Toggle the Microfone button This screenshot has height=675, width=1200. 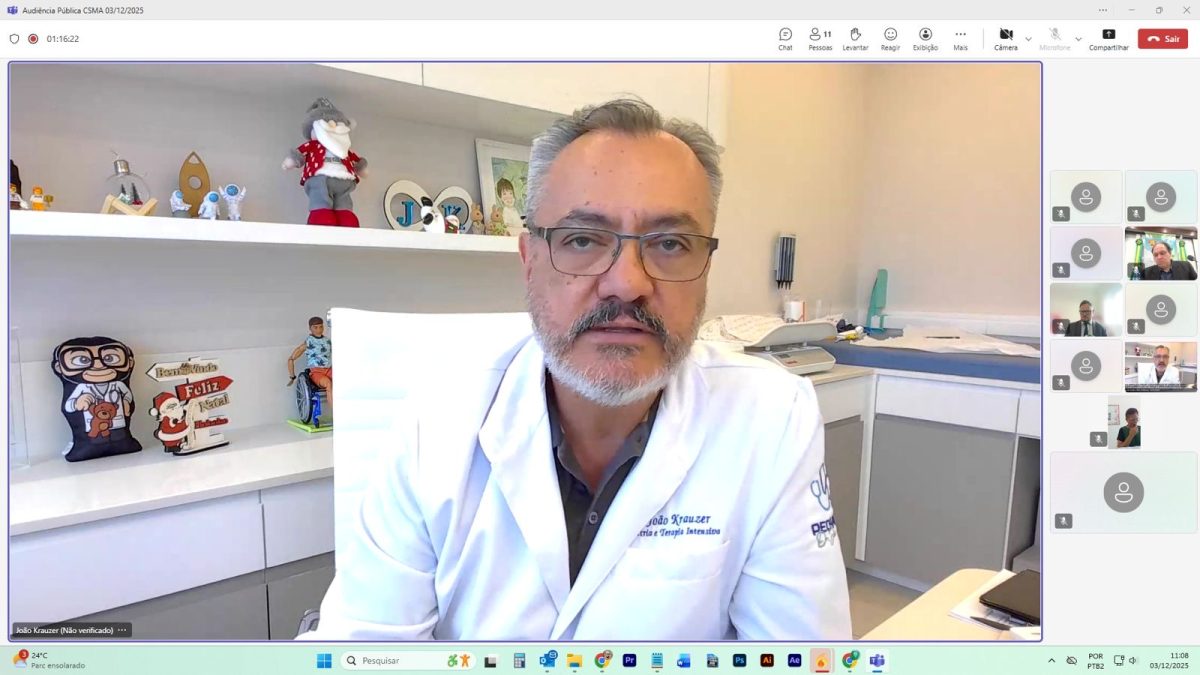click(x=1054, y=38)
